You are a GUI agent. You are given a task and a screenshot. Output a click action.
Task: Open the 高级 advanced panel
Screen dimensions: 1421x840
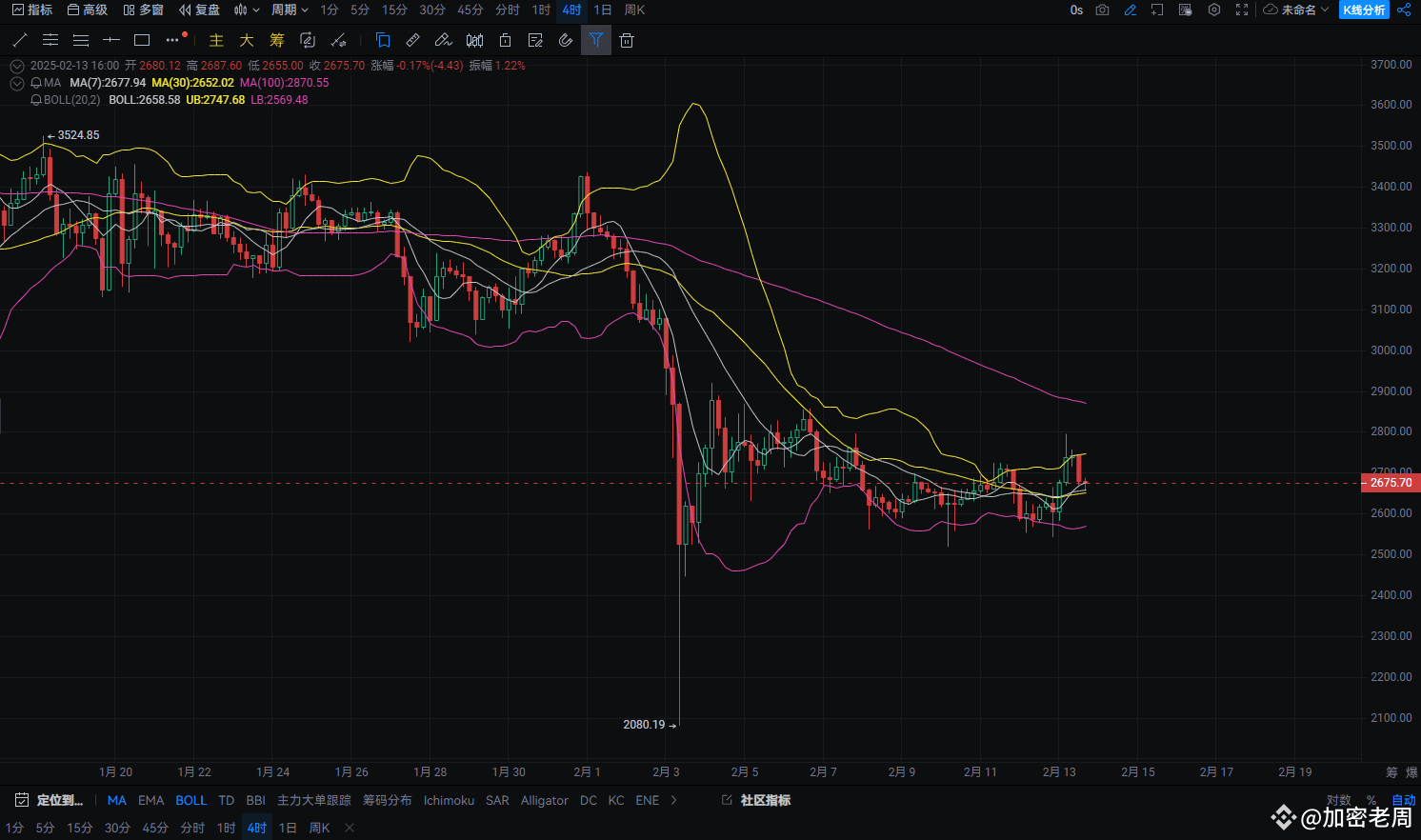(x=88, y=10)
